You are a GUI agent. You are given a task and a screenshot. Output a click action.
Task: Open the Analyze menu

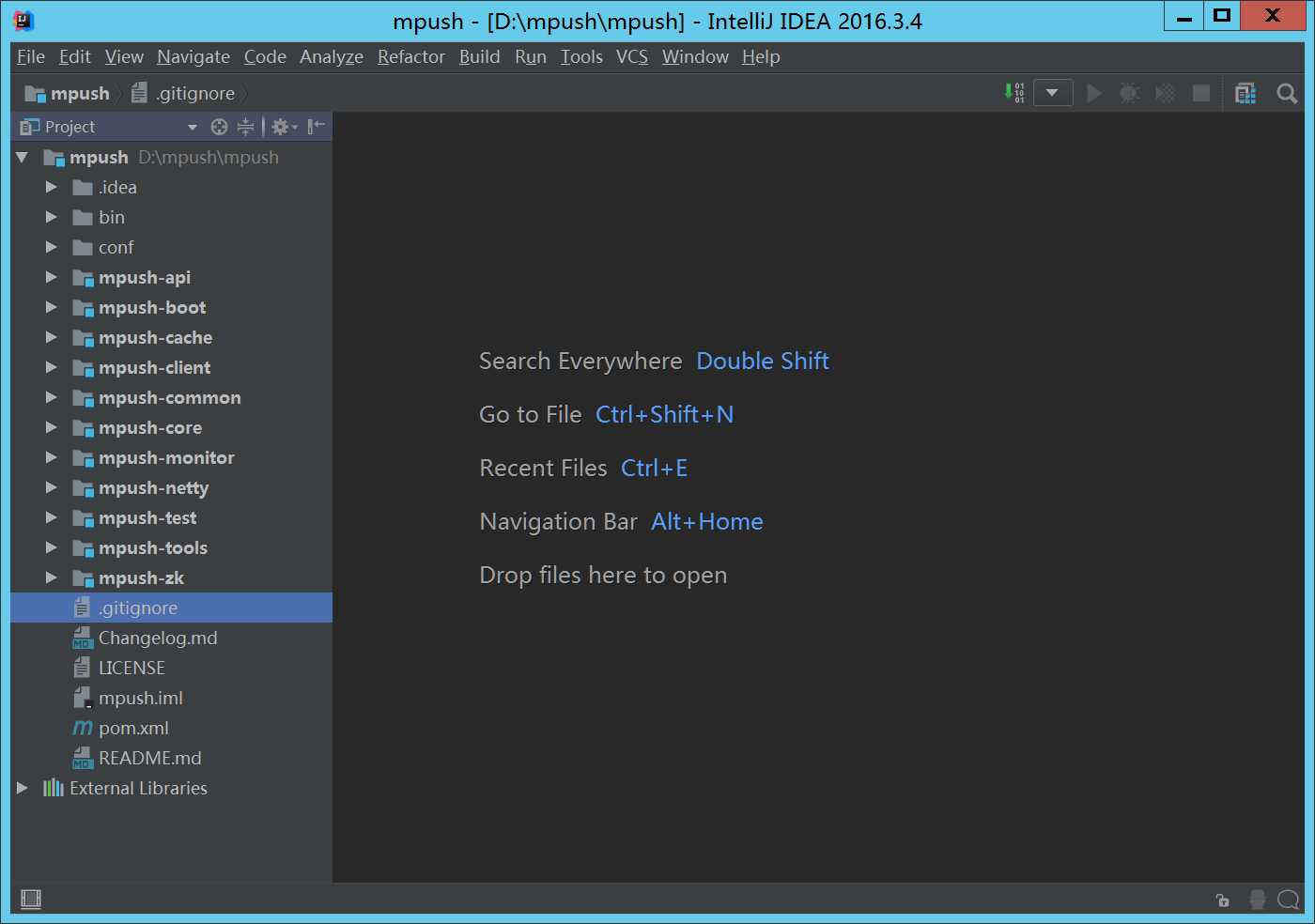[x=332, y=56]
